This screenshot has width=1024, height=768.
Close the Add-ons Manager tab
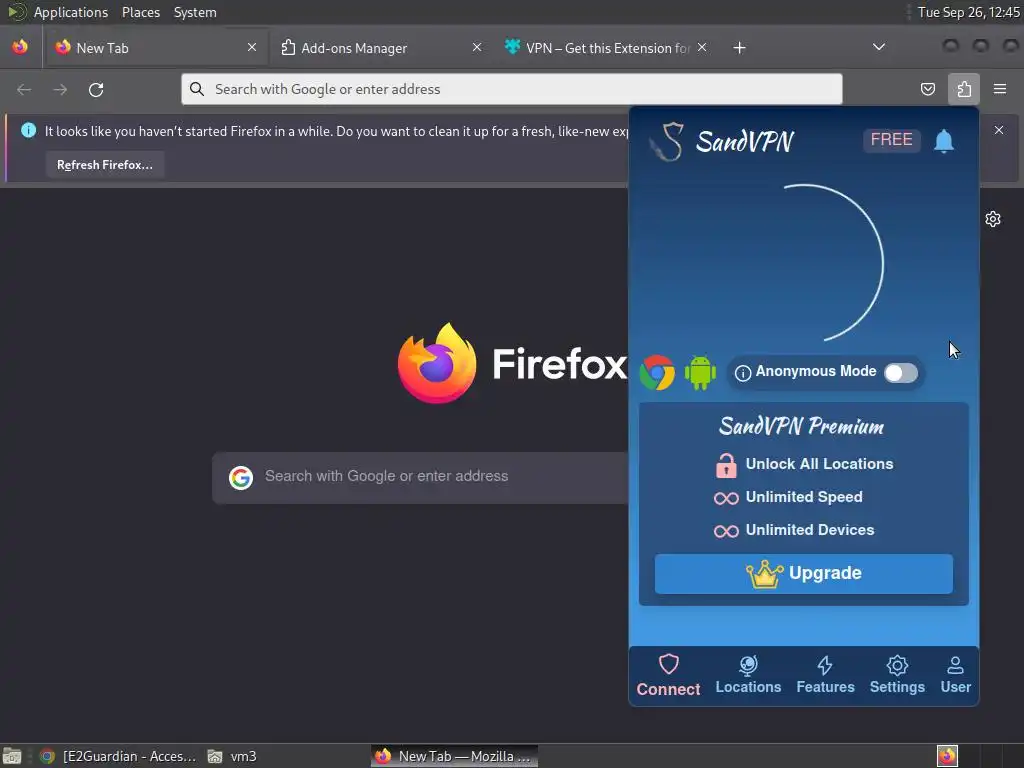point(477,47)
